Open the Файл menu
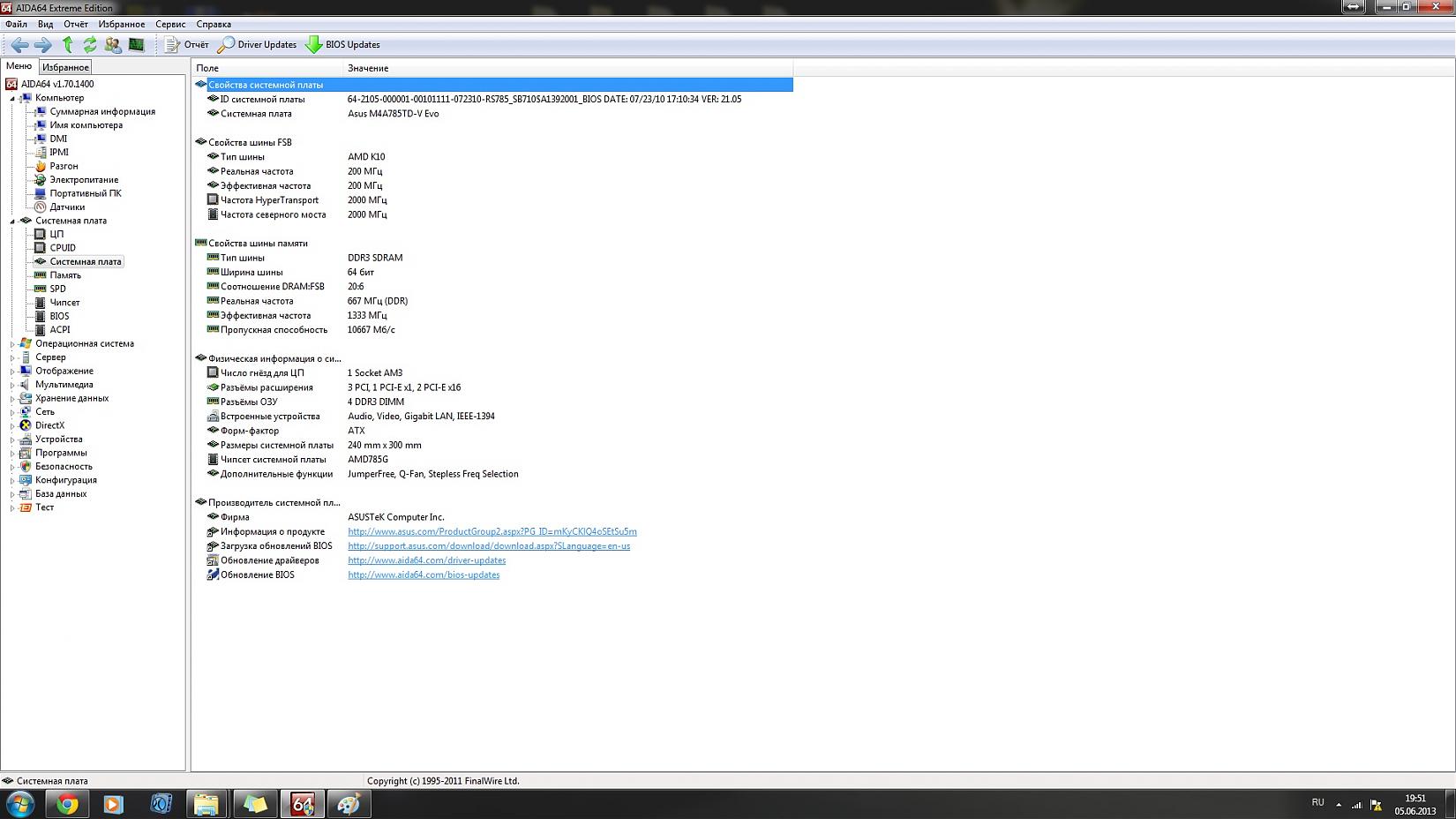Image resolution: width=1456 pixels, height=819 pixels. coord(16,24)
